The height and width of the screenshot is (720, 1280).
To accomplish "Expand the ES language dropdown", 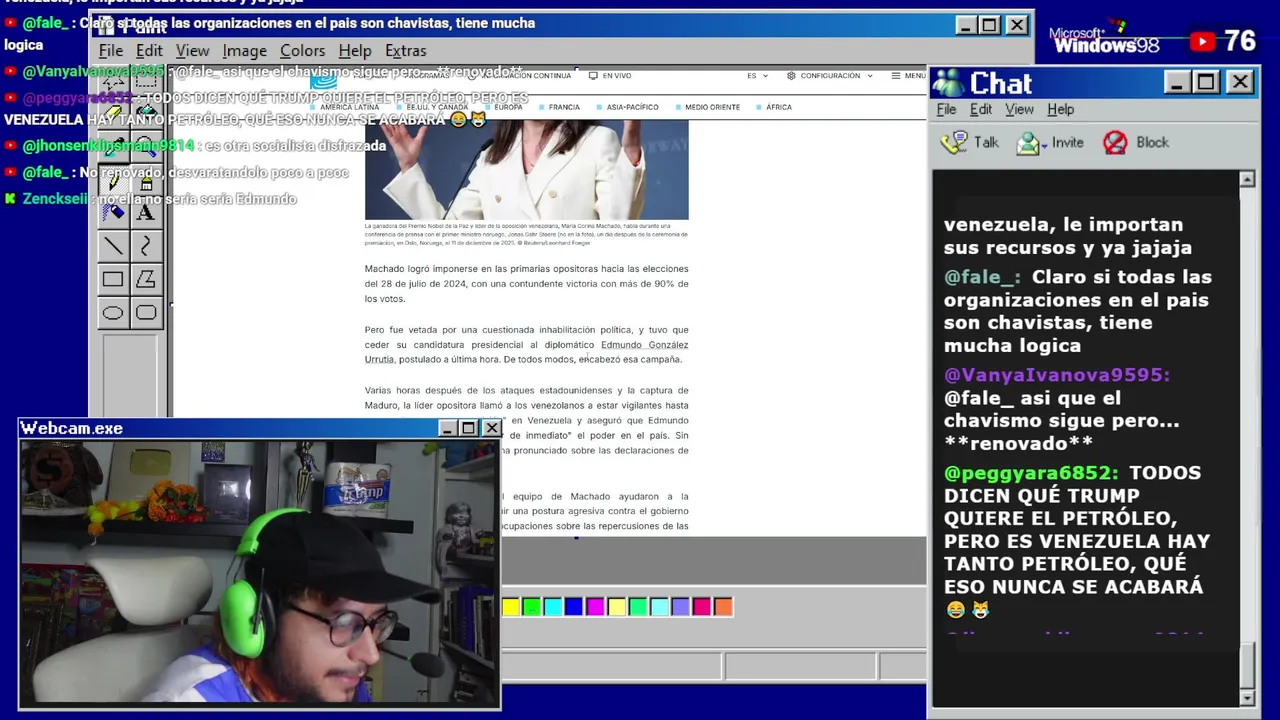I will click(758, 76).
